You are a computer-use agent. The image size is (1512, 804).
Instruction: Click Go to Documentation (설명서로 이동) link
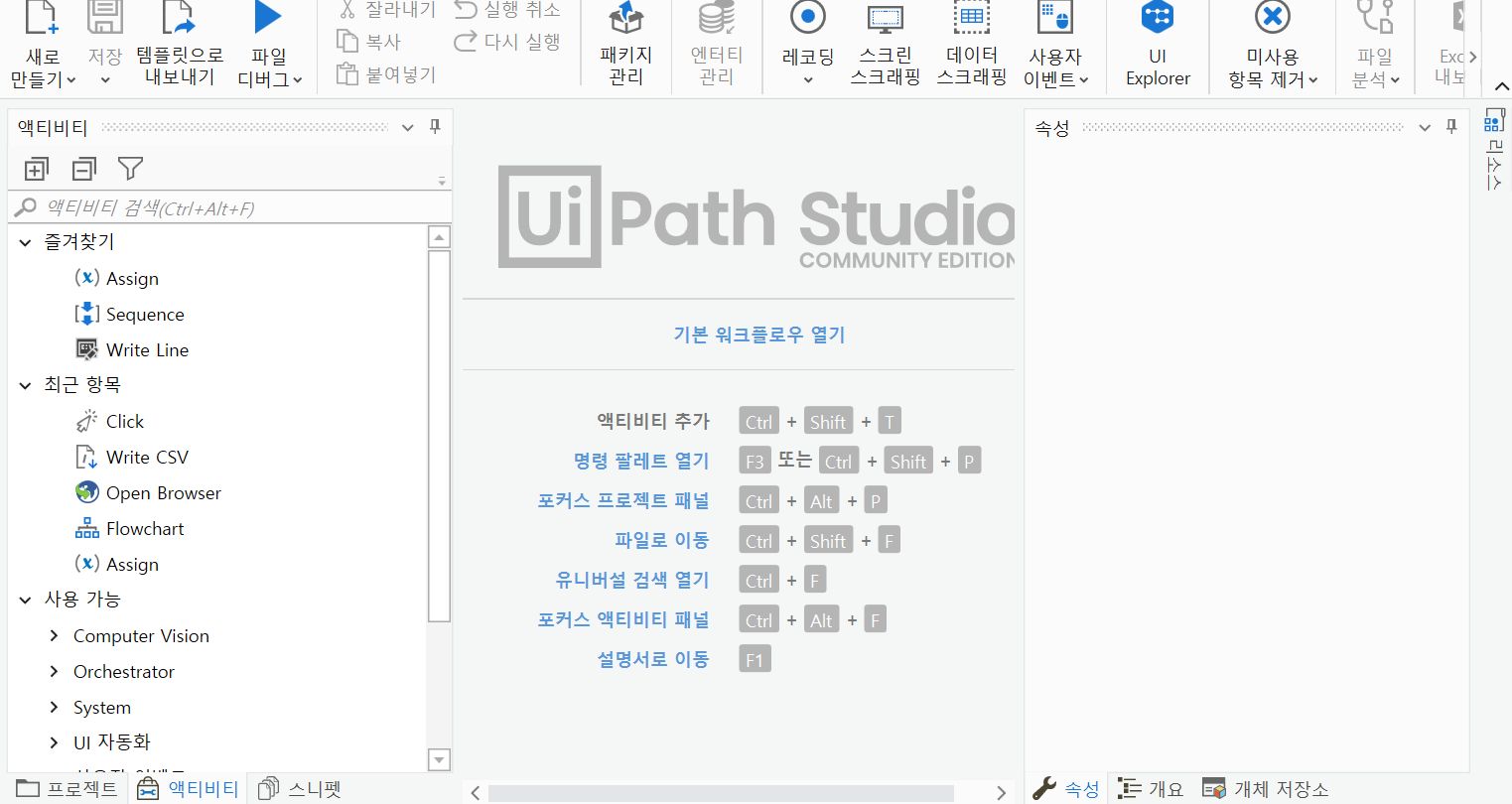[x=653, y=659]
